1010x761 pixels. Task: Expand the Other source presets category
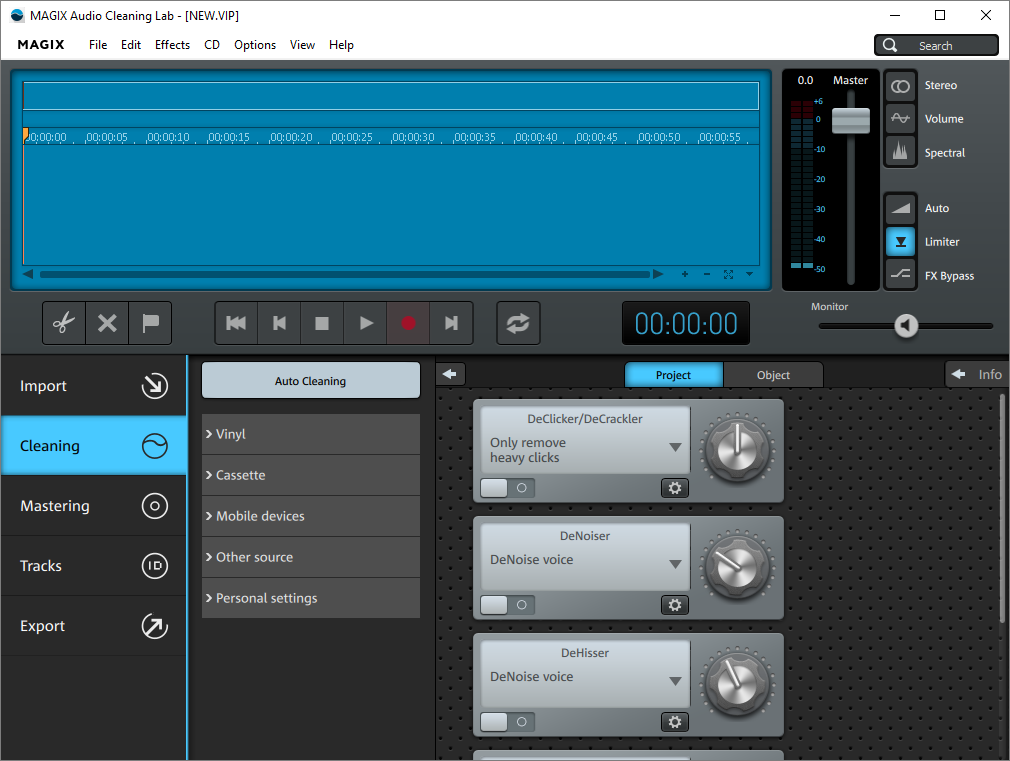[x=310, y=557]
